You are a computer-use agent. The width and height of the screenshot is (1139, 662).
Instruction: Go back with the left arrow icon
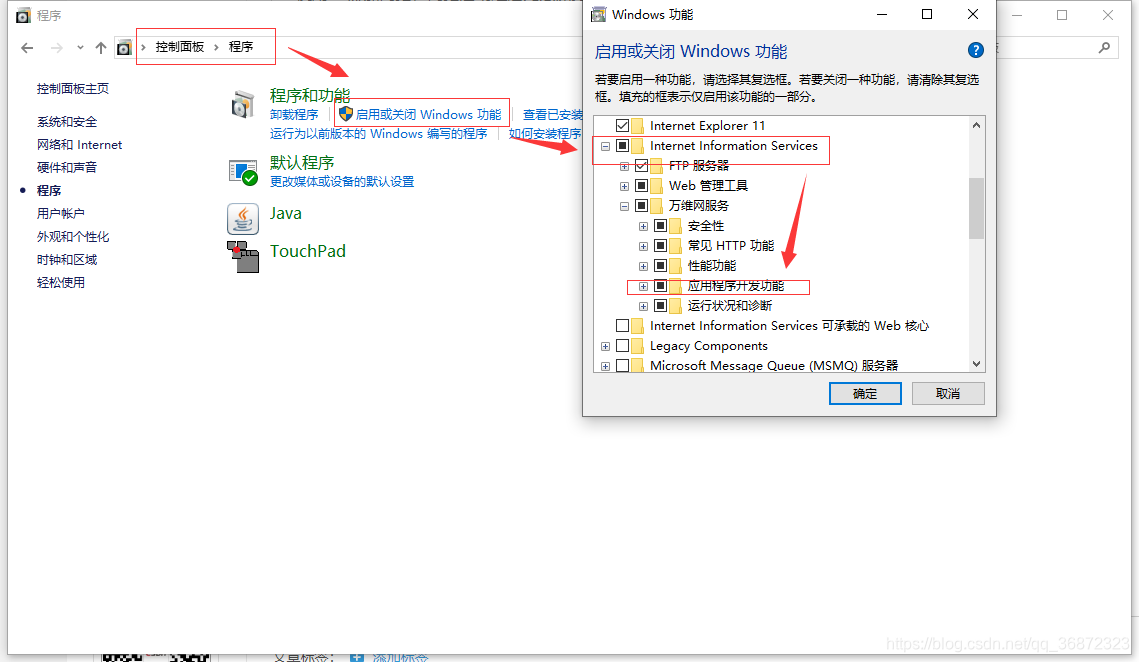(28, 48)
